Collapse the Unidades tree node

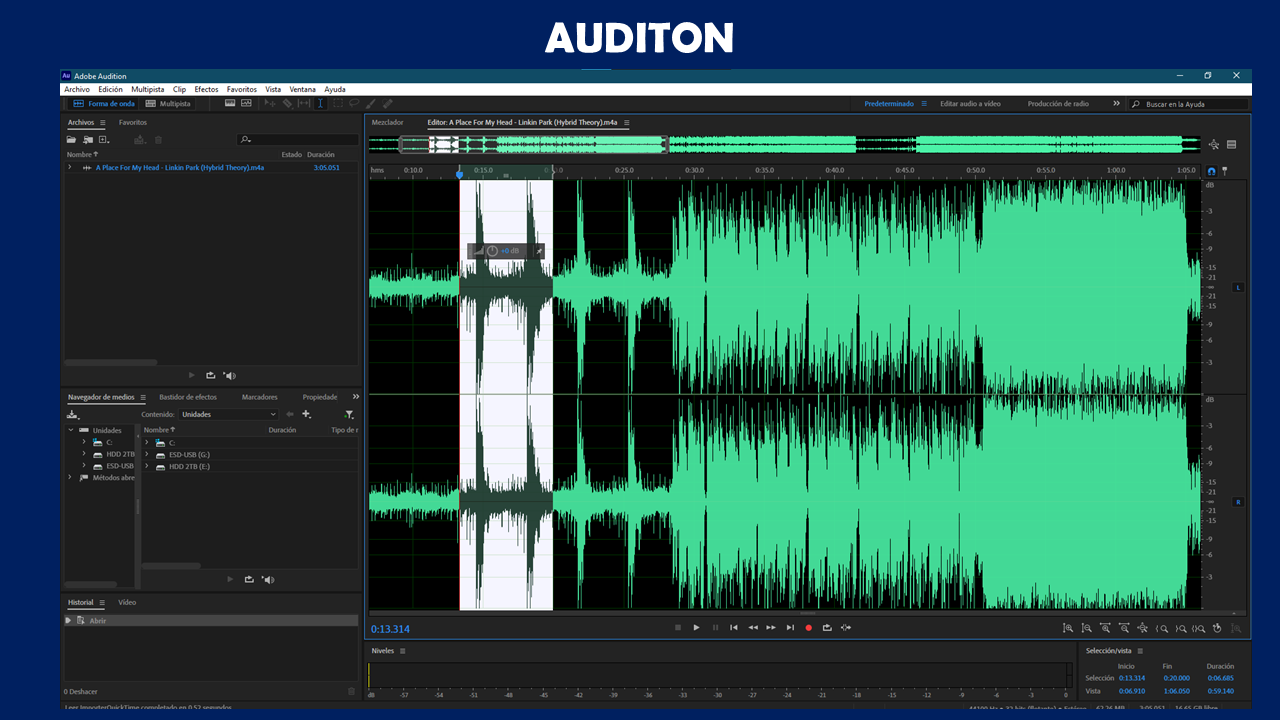point(71,430)
